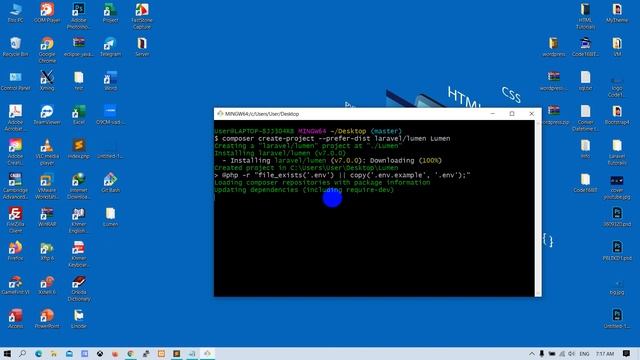Image resolution: width=640 pixels, height=360 pixels.
Task: Launch PowerPoint from the desktop
Action: [47, 319]
